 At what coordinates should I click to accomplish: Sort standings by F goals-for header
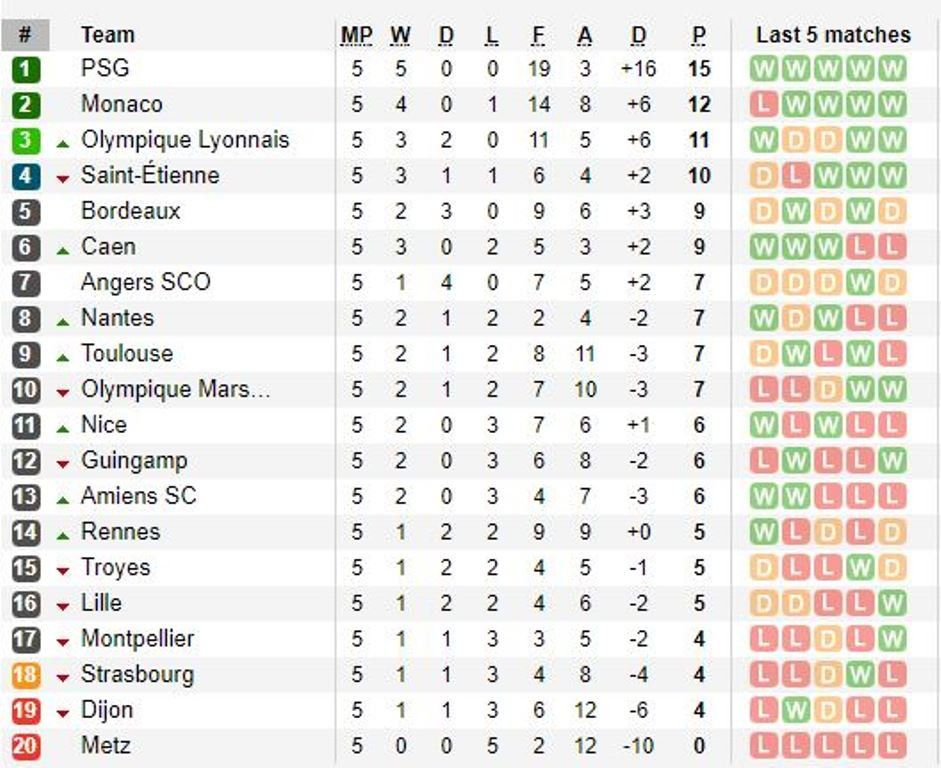click(x=538, y=36)
